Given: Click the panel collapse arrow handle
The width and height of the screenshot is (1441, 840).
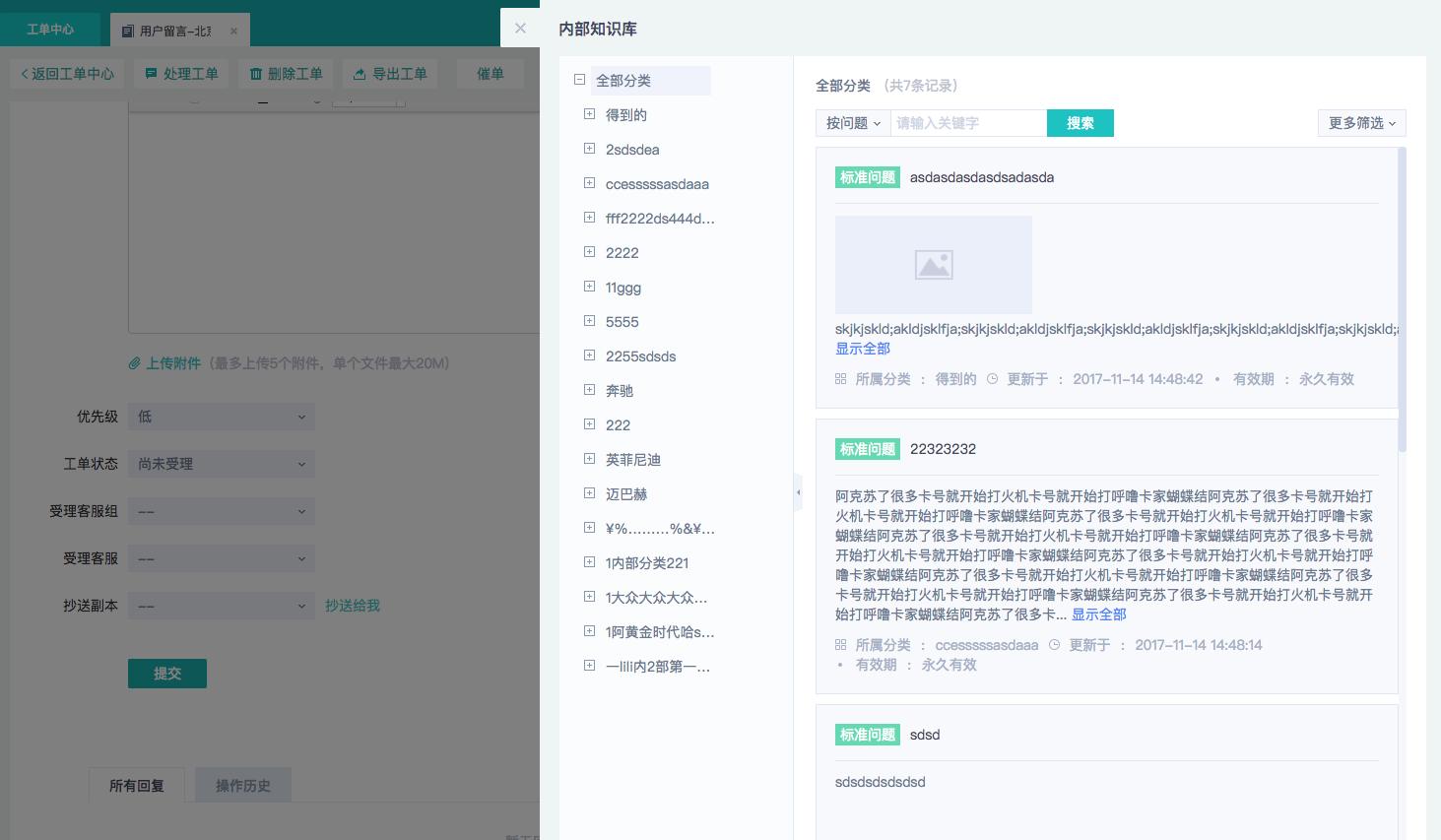Looking at the screenshot, I should pyautogui.click(x=798, y=492).
